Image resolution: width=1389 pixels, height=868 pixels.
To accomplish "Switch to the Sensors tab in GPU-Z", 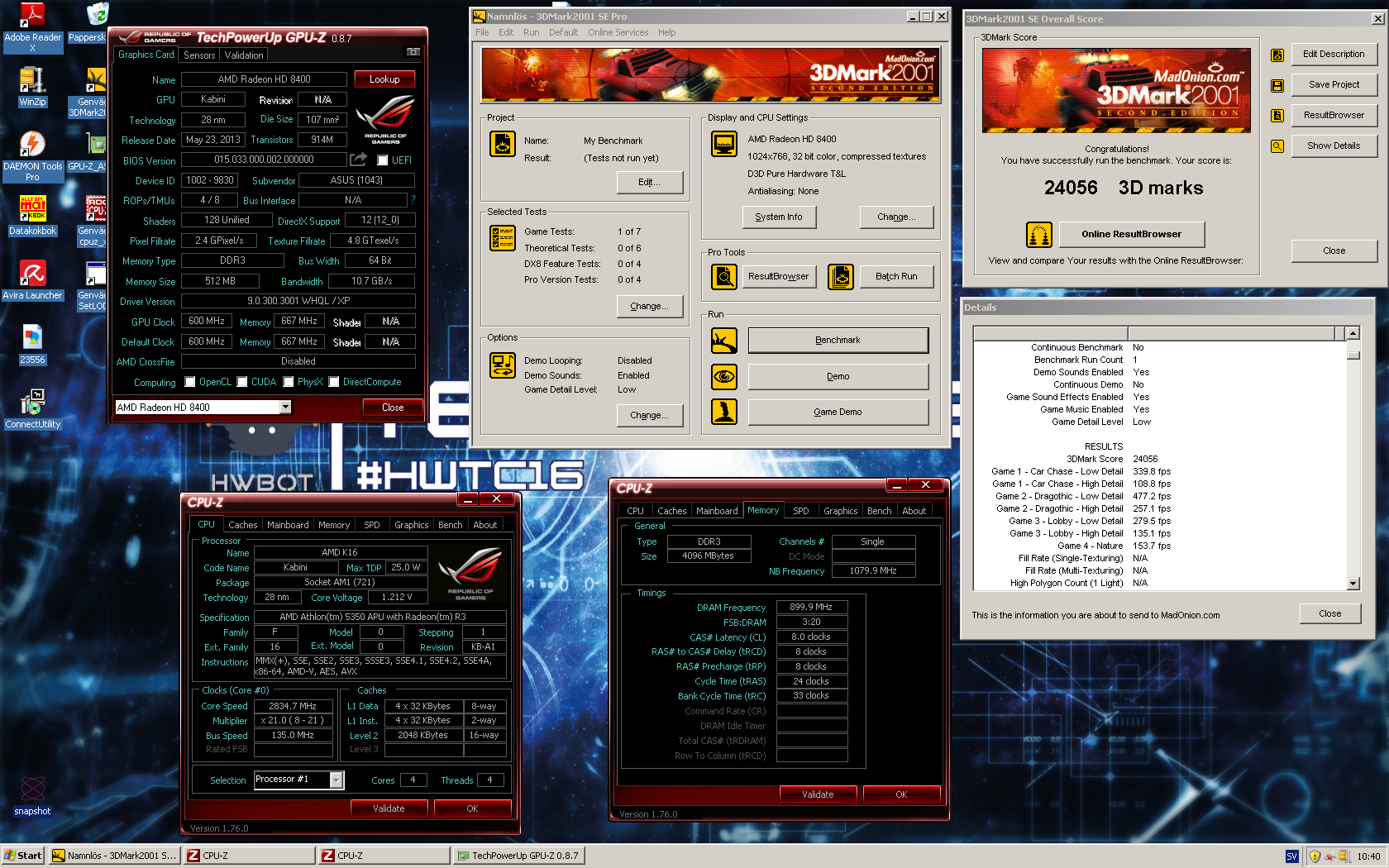I will click(199, 55).
